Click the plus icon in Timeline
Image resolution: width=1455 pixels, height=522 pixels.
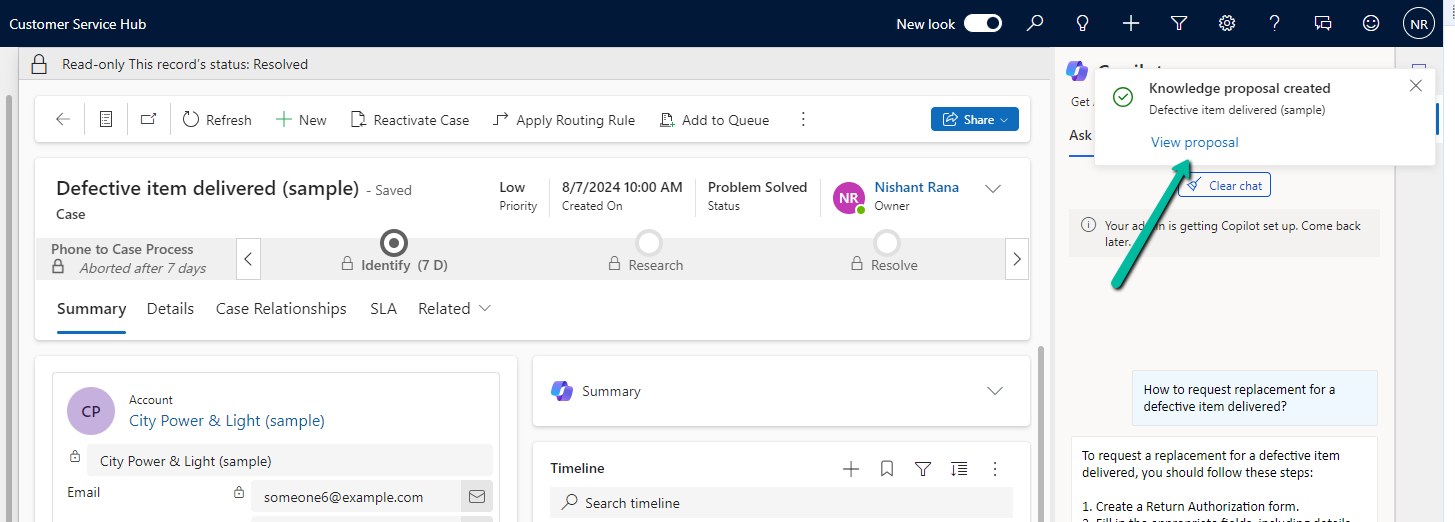851,469
